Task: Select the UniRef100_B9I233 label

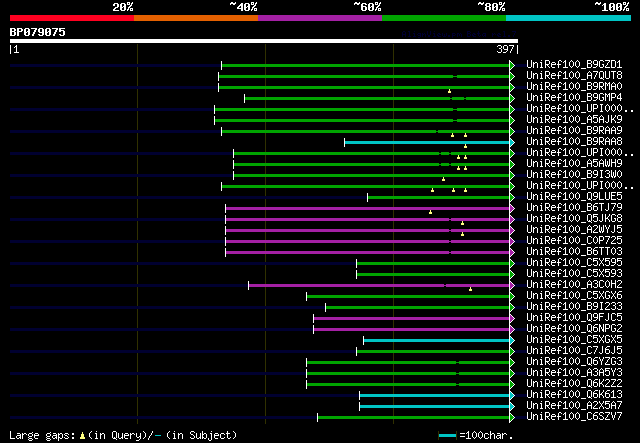Action: (574, 307)
